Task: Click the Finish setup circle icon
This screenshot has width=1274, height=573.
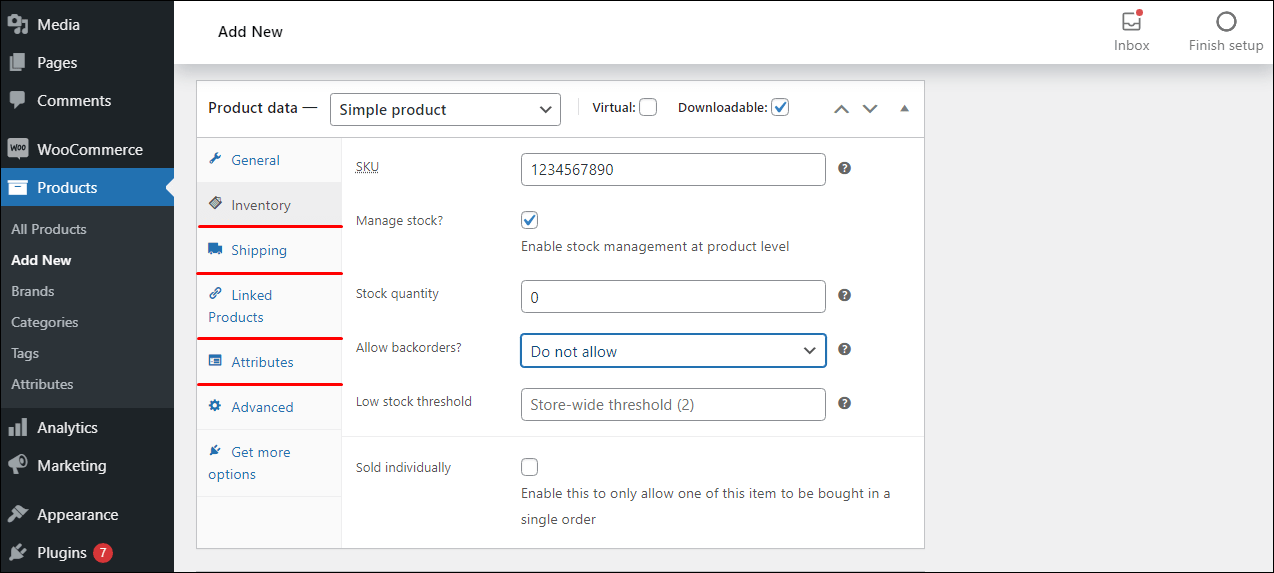Action: point(1225,22)
